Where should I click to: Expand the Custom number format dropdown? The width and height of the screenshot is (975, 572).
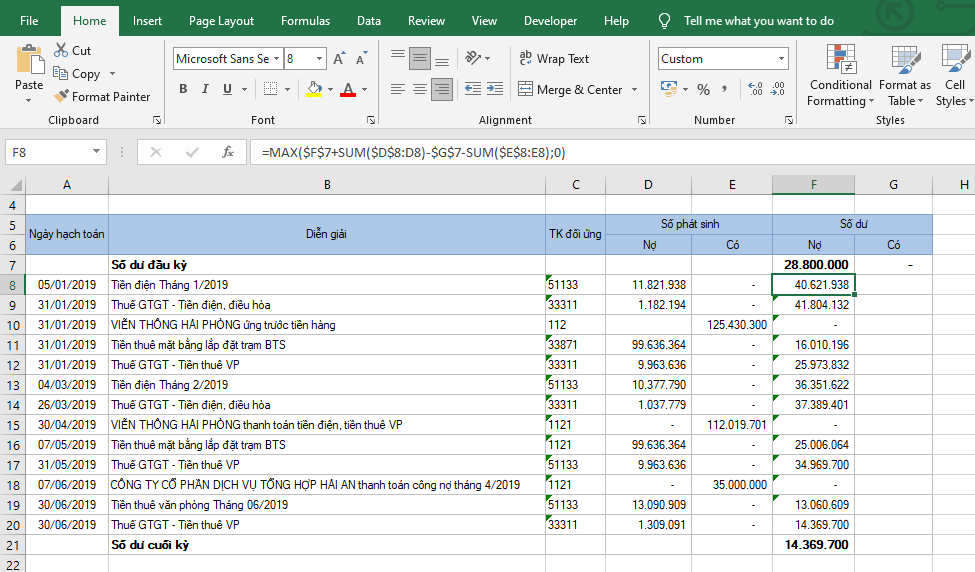point(780,59)
